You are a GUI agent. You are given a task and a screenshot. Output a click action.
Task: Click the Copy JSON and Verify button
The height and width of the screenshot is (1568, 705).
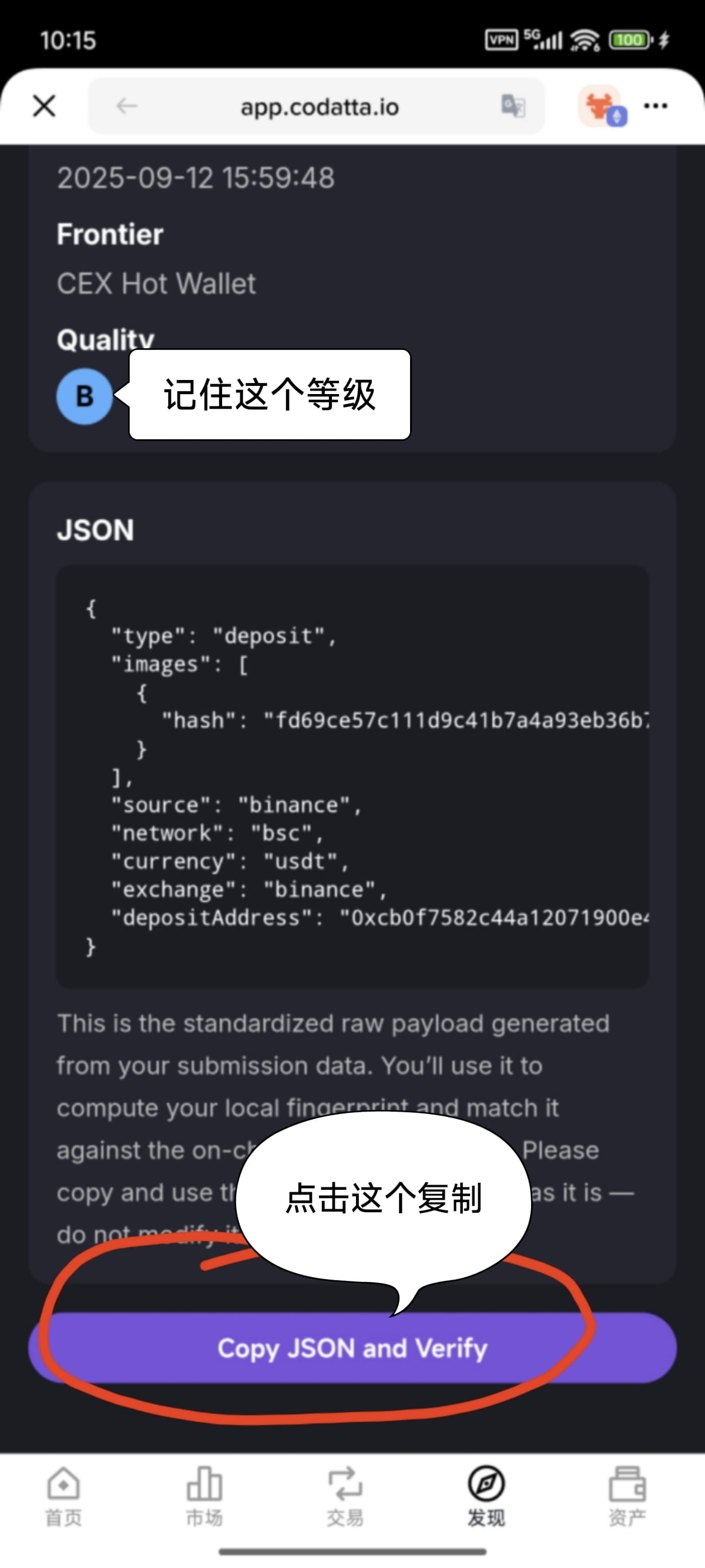coord(352,1348)
